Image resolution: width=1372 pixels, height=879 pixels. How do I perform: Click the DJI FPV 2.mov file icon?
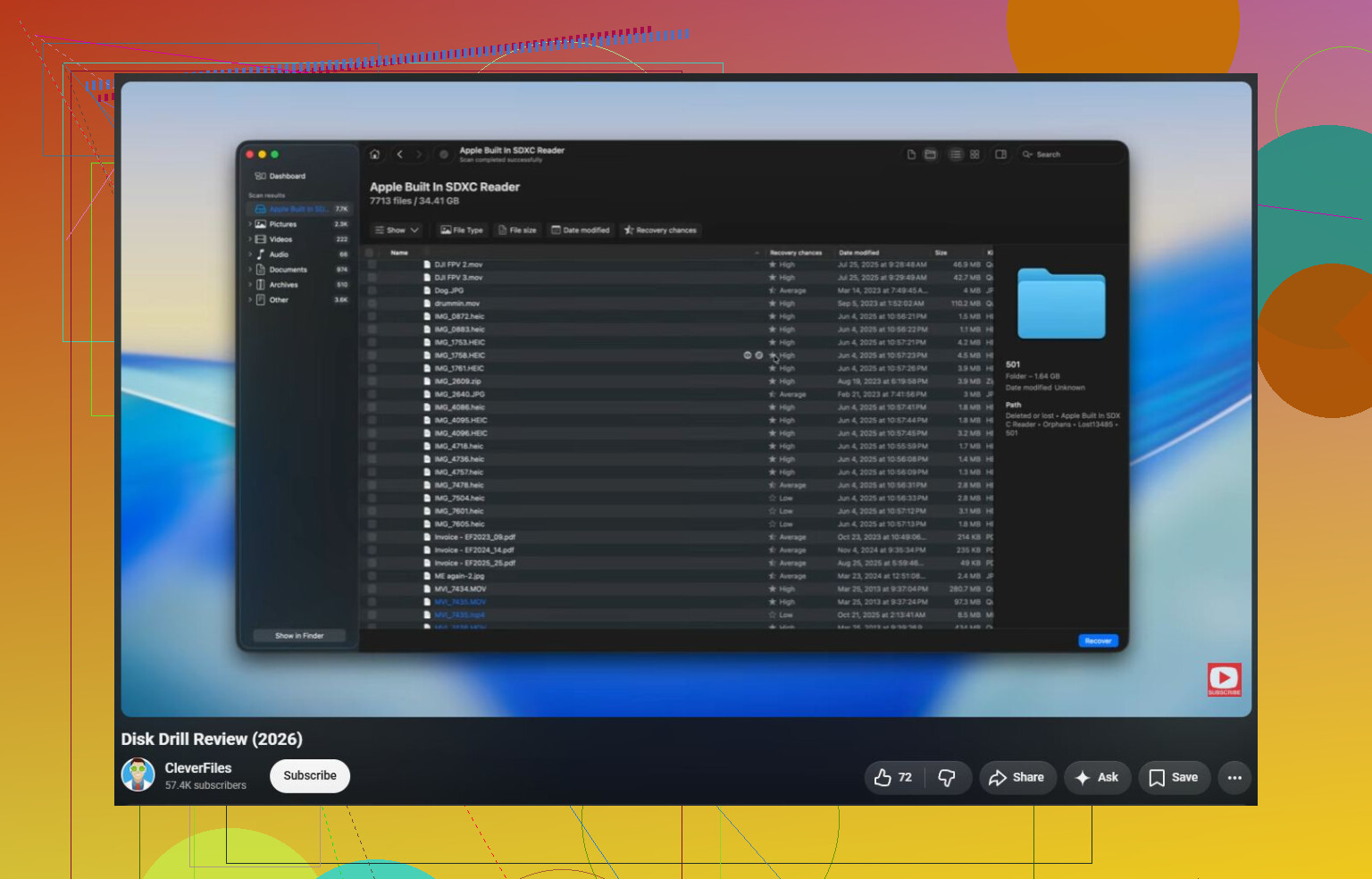(x=427, y=264)
